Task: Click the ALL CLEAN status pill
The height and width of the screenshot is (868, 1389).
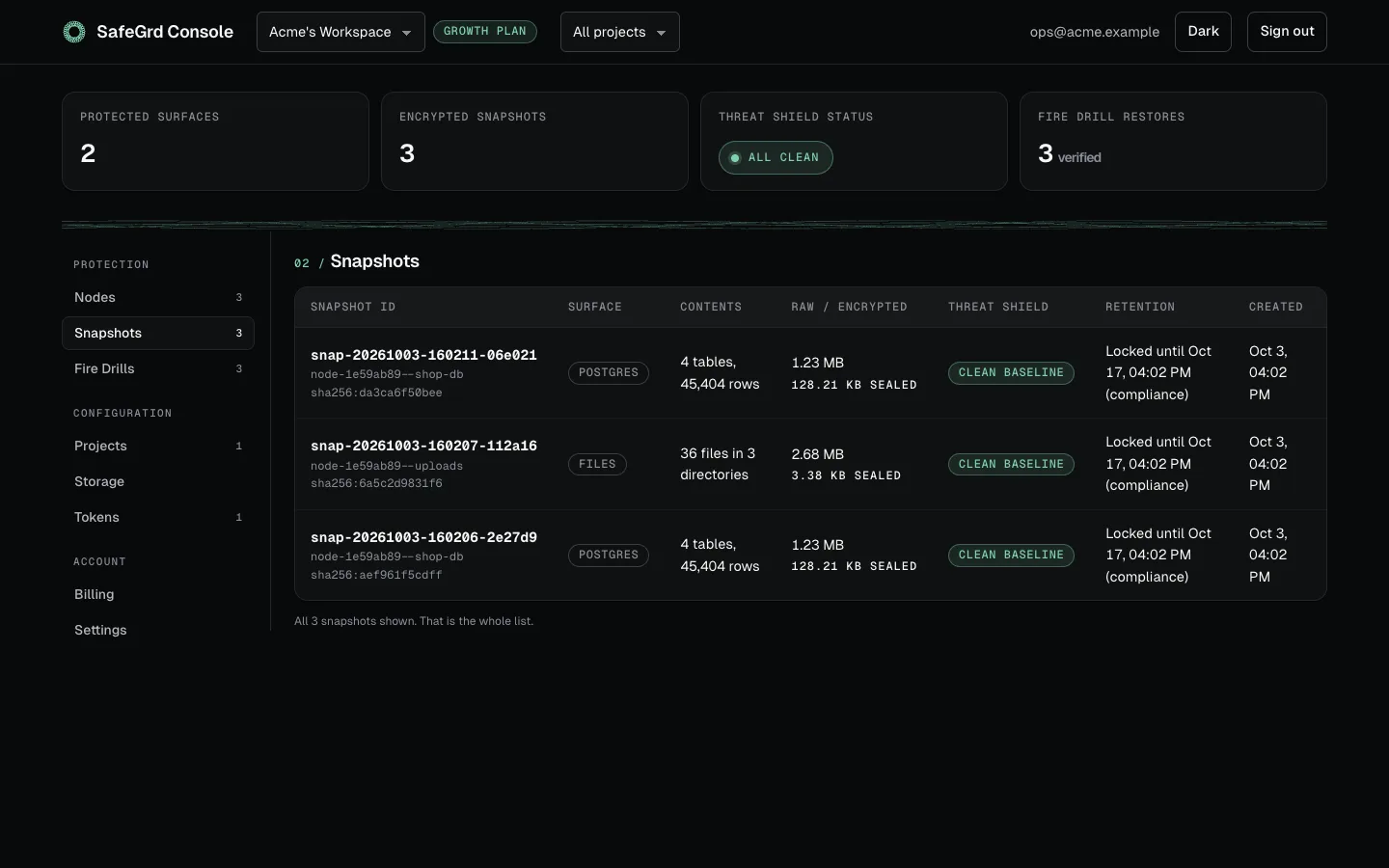Action: click(x=776, y=157)
